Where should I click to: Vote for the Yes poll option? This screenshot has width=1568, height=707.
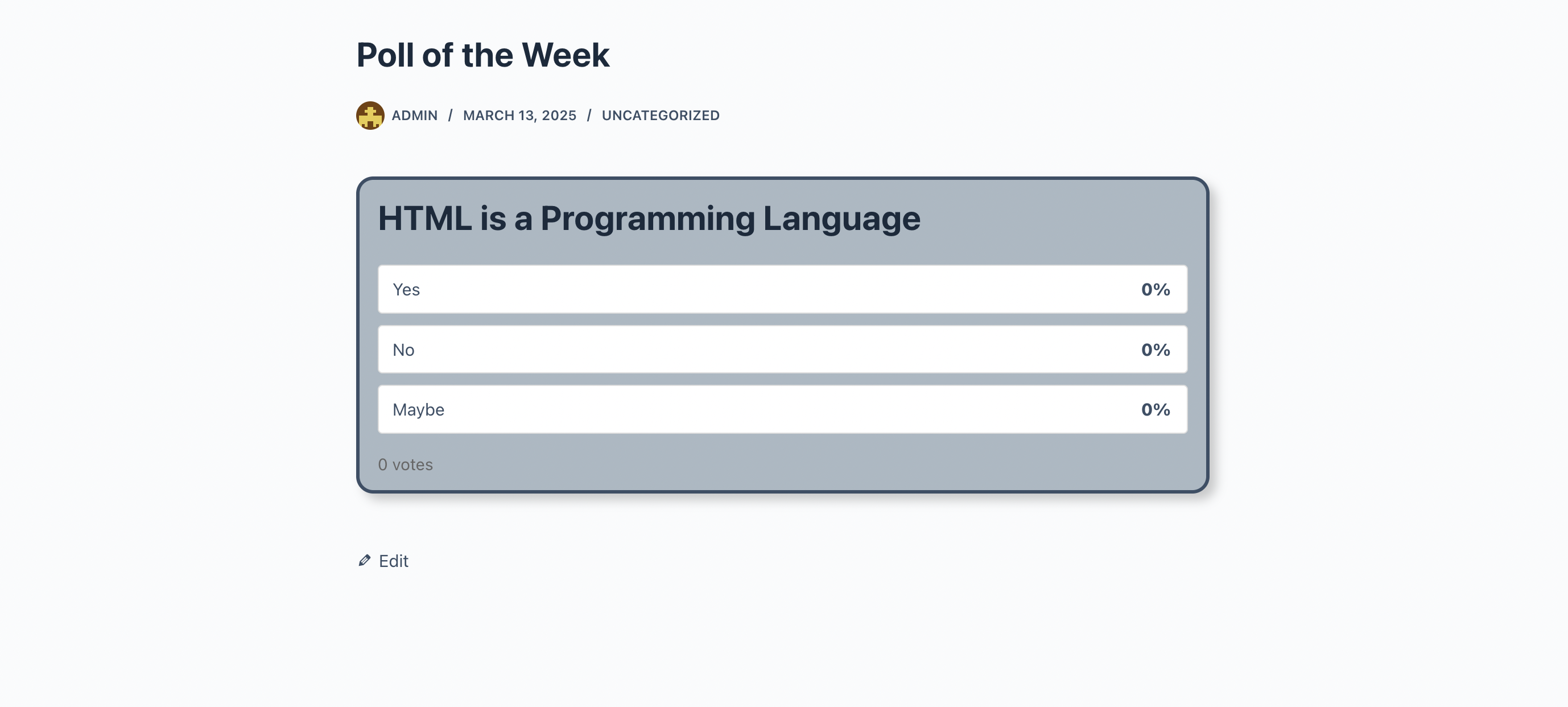tap(782, 289)
